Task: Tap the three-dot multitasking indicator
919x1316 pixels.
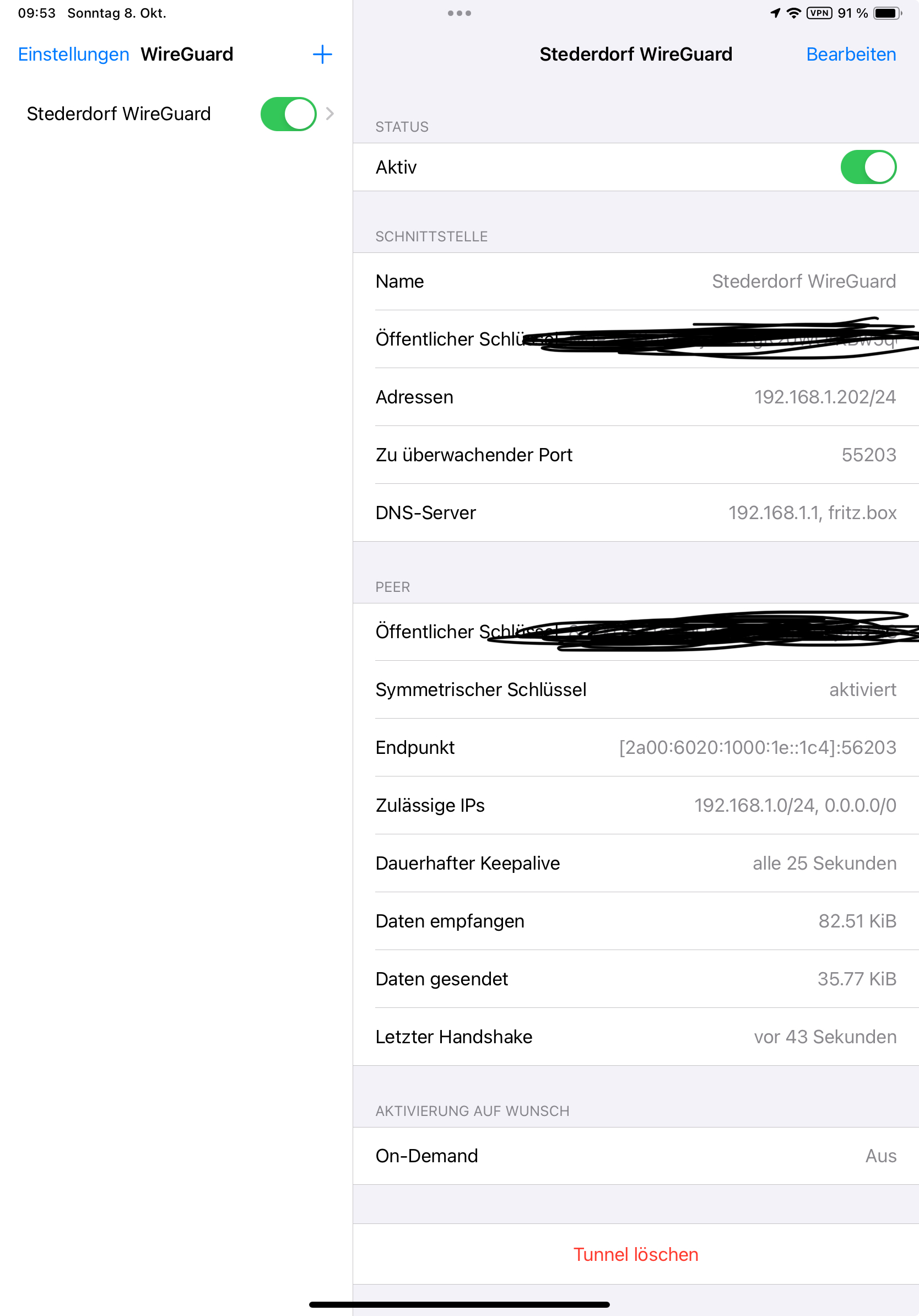Action: (459, 13)
